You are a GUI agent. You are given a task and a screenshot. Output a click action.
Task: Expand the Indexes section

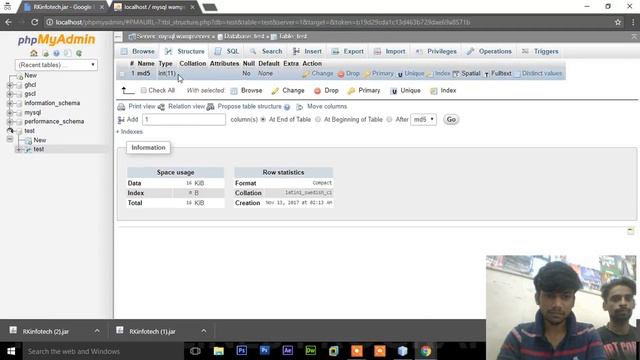coord(129,132)
